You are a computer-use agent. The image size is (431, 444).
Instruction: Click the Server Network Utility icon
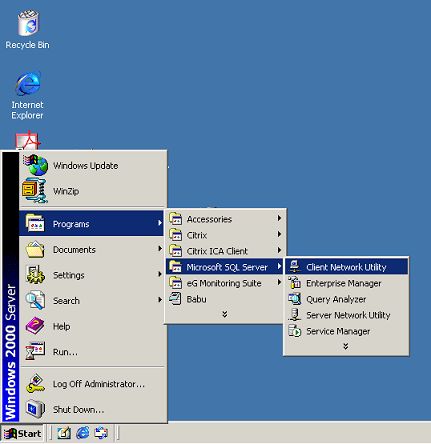295,315
